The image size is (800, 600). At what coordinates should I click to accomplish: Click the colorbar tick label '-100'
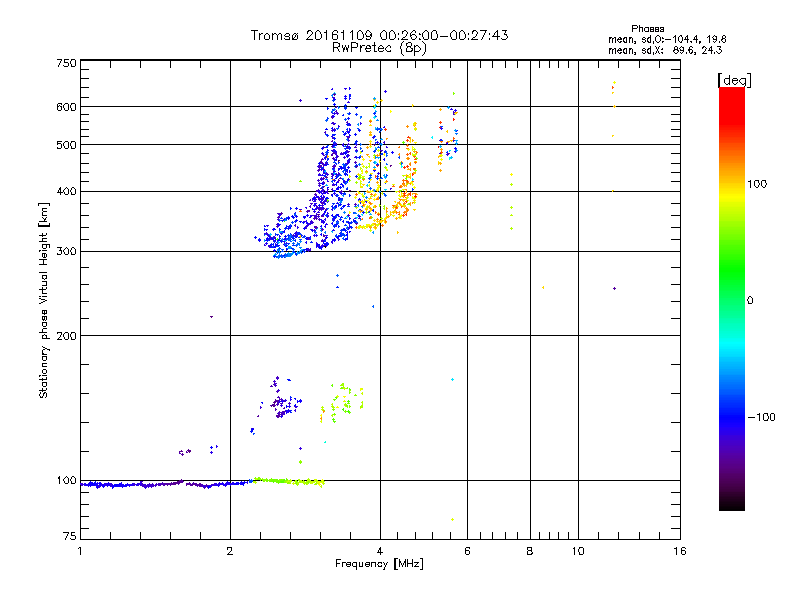[x=762, y=417]
